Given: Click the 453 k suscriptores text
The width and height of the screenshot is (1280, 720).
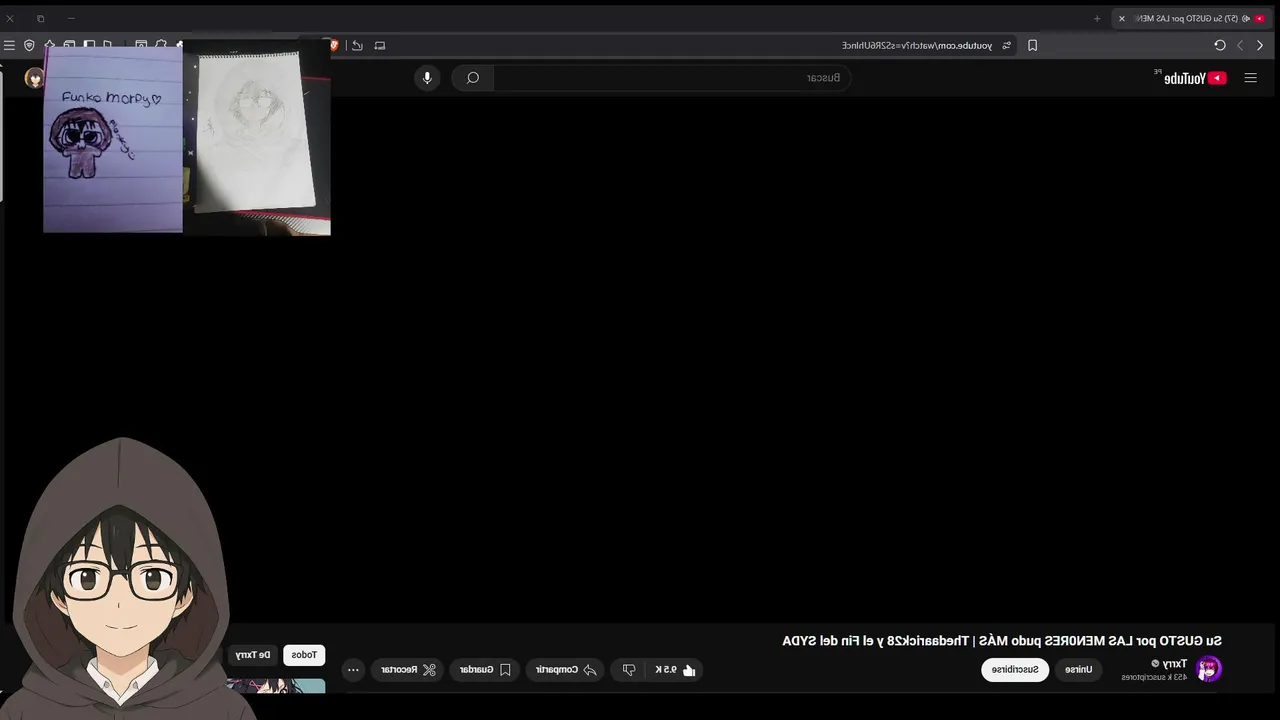Looking at the screenshot, I should 1154,677.
